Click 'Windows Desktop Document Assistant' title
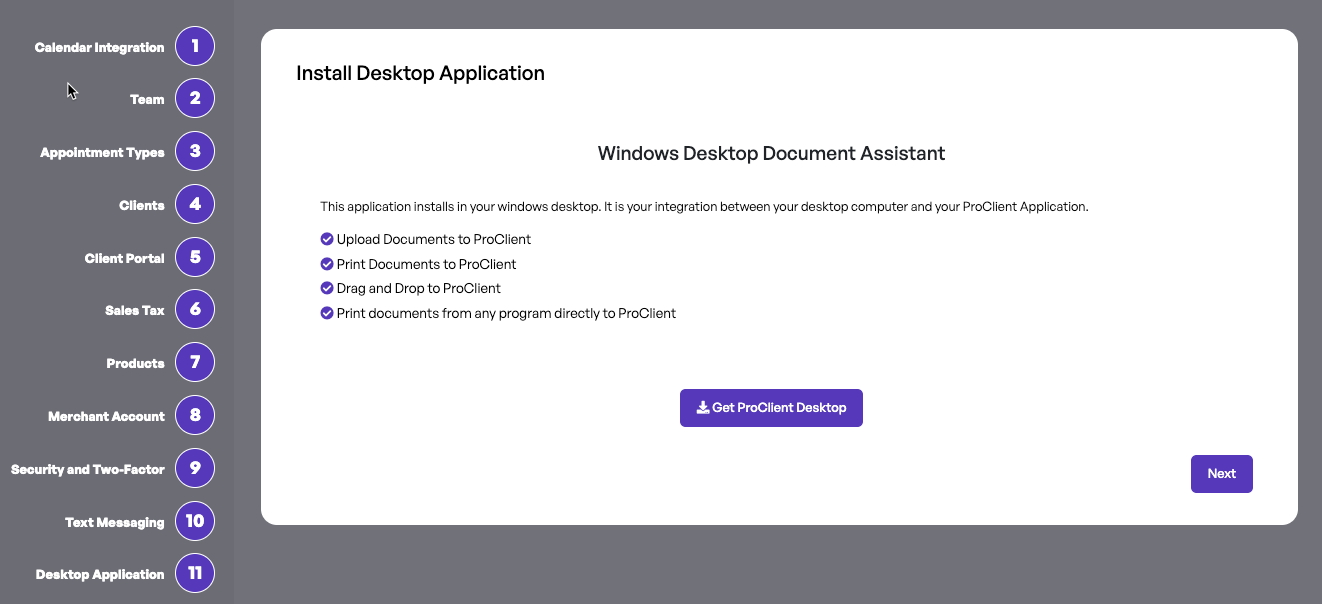The height and width of the screenshot is (604, 1322). click(771, 153)
